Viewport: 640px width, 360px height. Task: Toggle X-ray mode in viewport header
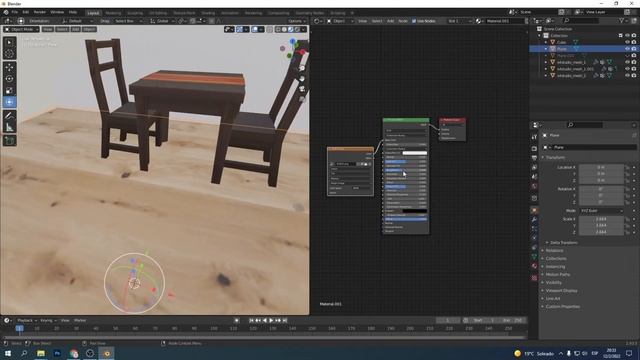click(x=269, y=29)
